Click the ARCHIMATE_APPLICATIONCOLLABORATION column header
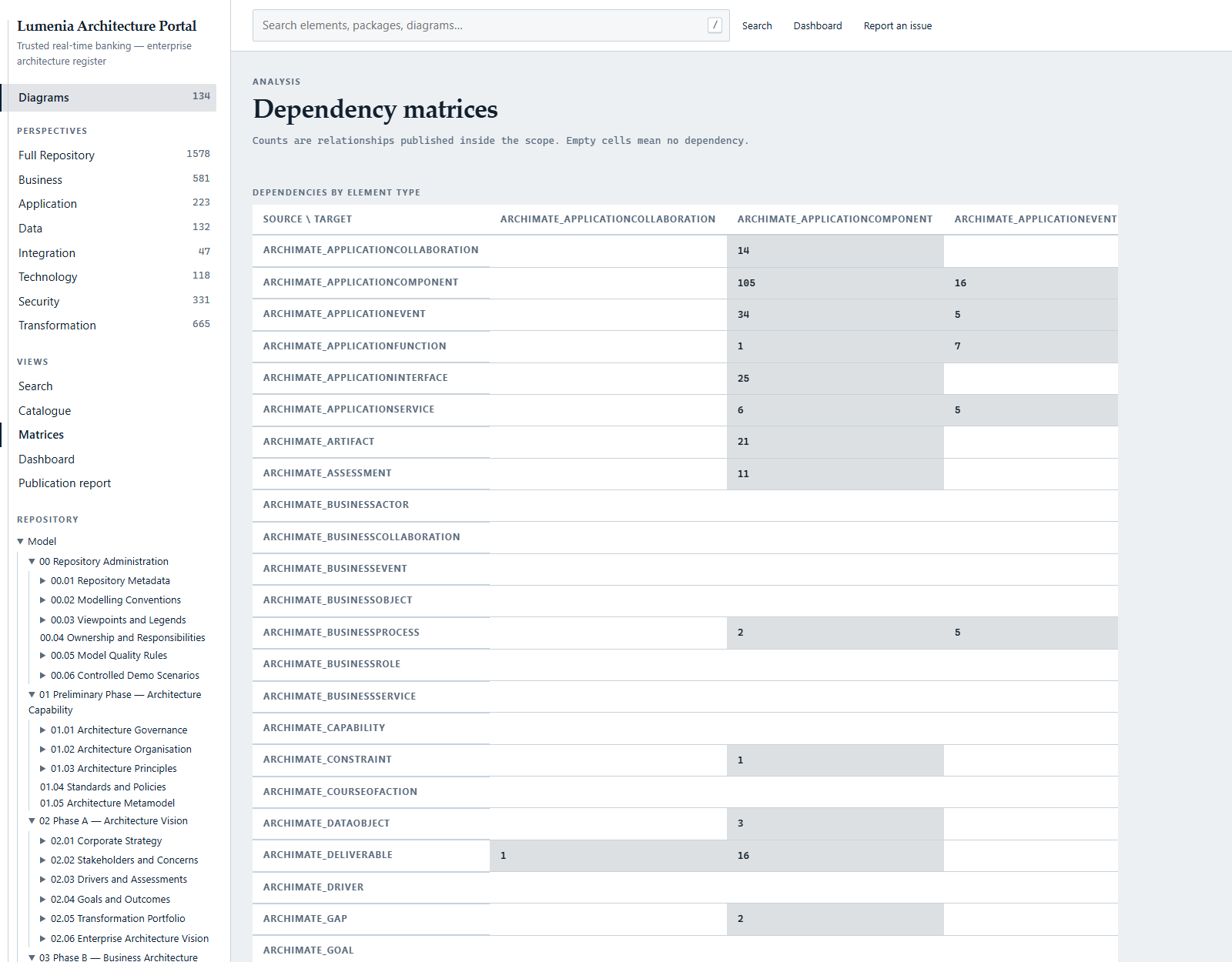This screenshot has width=1232, height=962. click(608, 219)
